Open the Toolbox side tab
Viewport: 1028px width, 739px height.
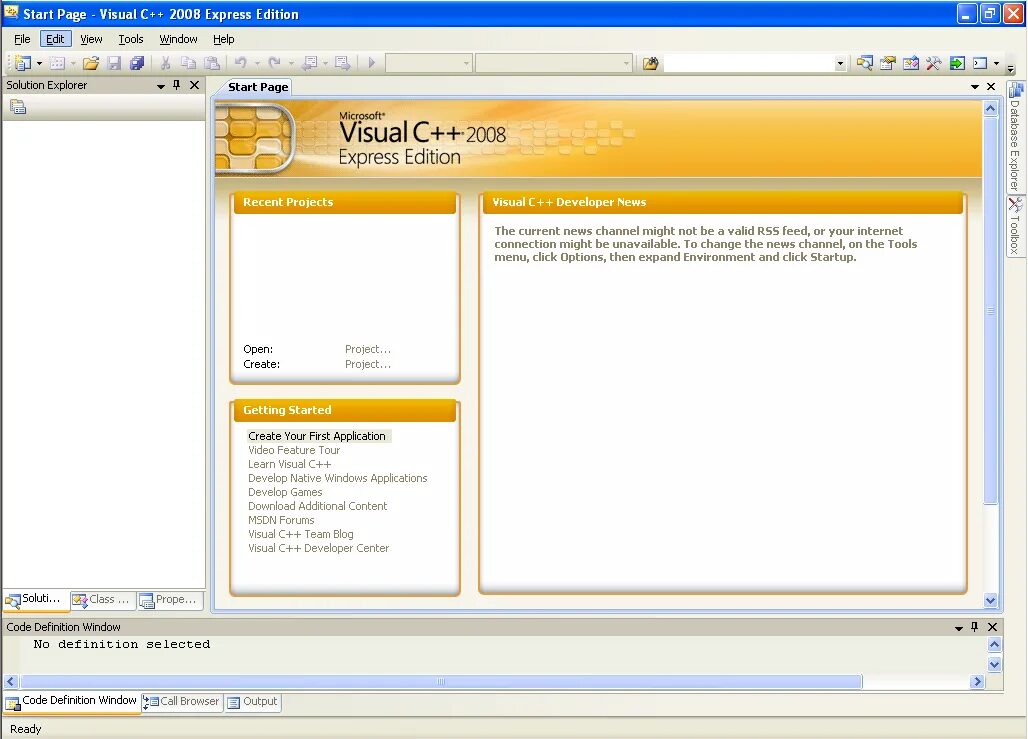[1016, 227]
